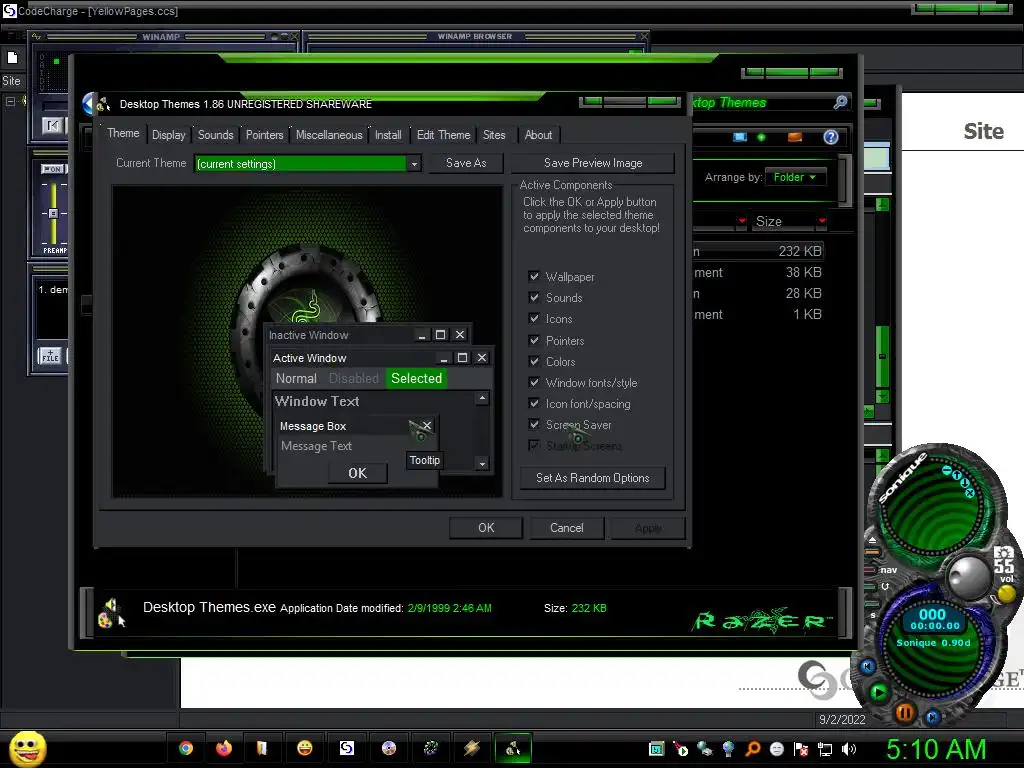Screen dimensions: 1024x768
Task: Click the Cancel button
Action: pos(567,528)
